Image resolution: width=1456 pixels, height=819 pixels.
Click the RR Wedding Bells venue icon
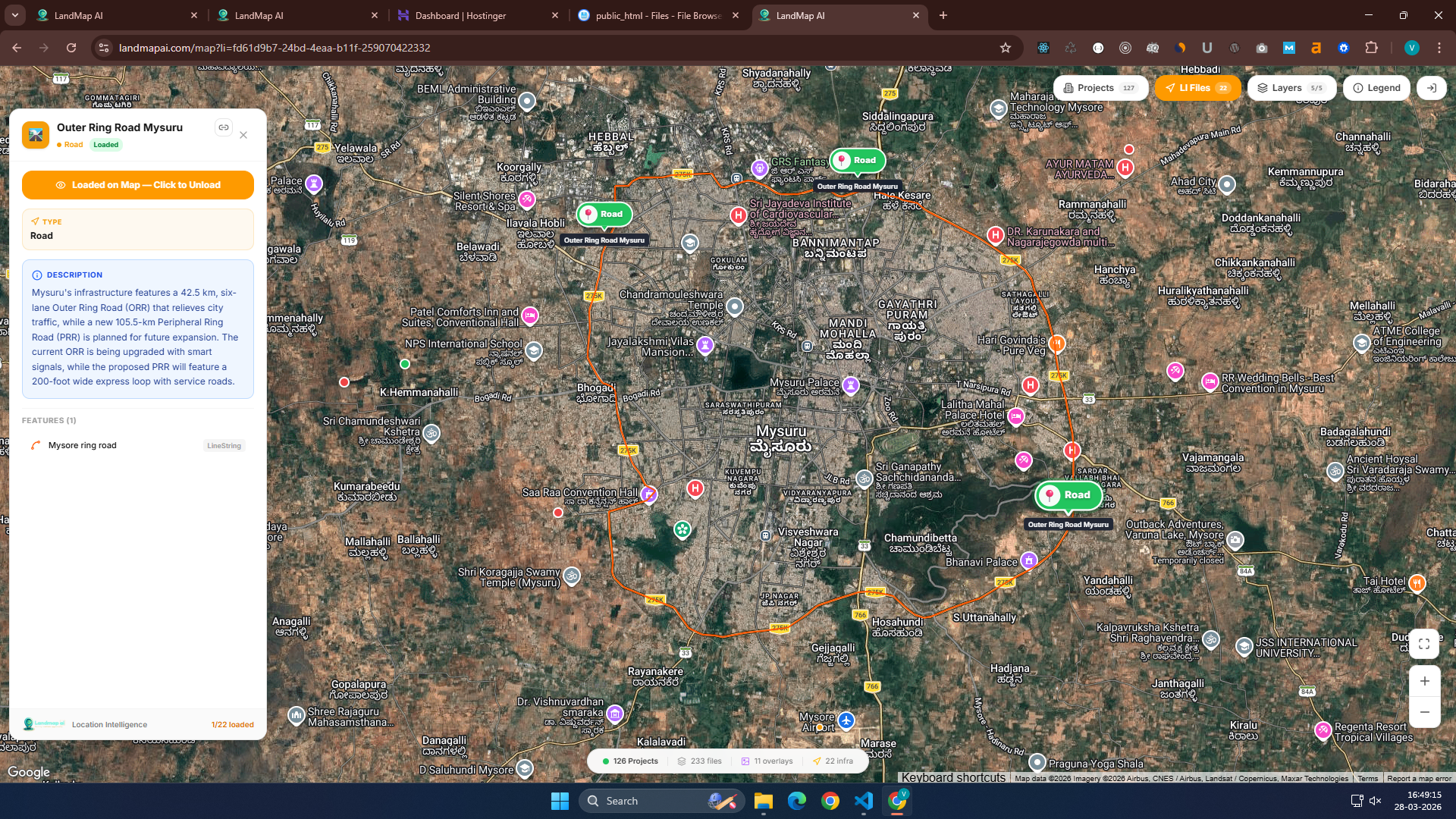[1210, 381]
